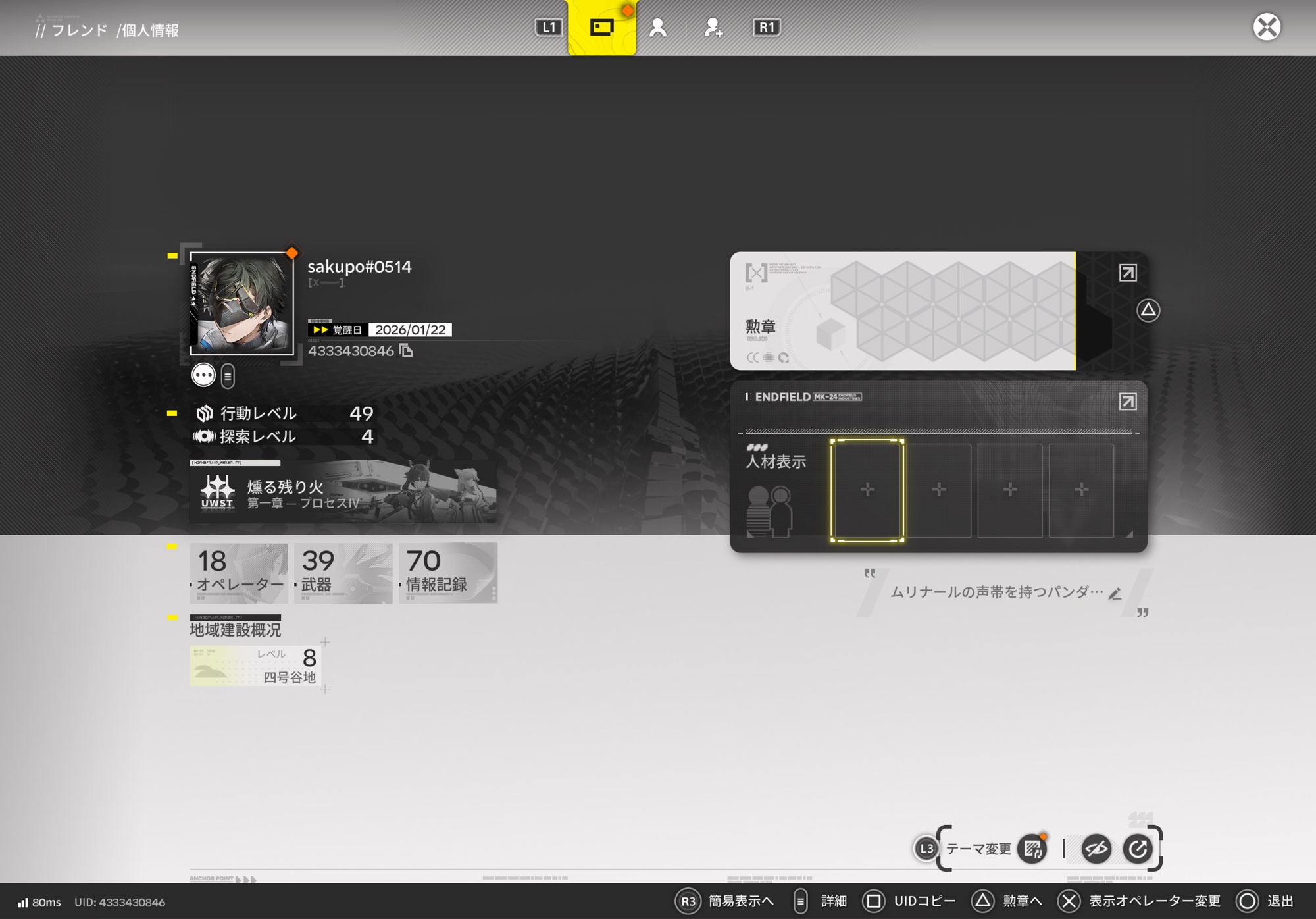Click the share arrow icon
The height and width of the screenshot is (919, 1316).
coord(1138,849)
